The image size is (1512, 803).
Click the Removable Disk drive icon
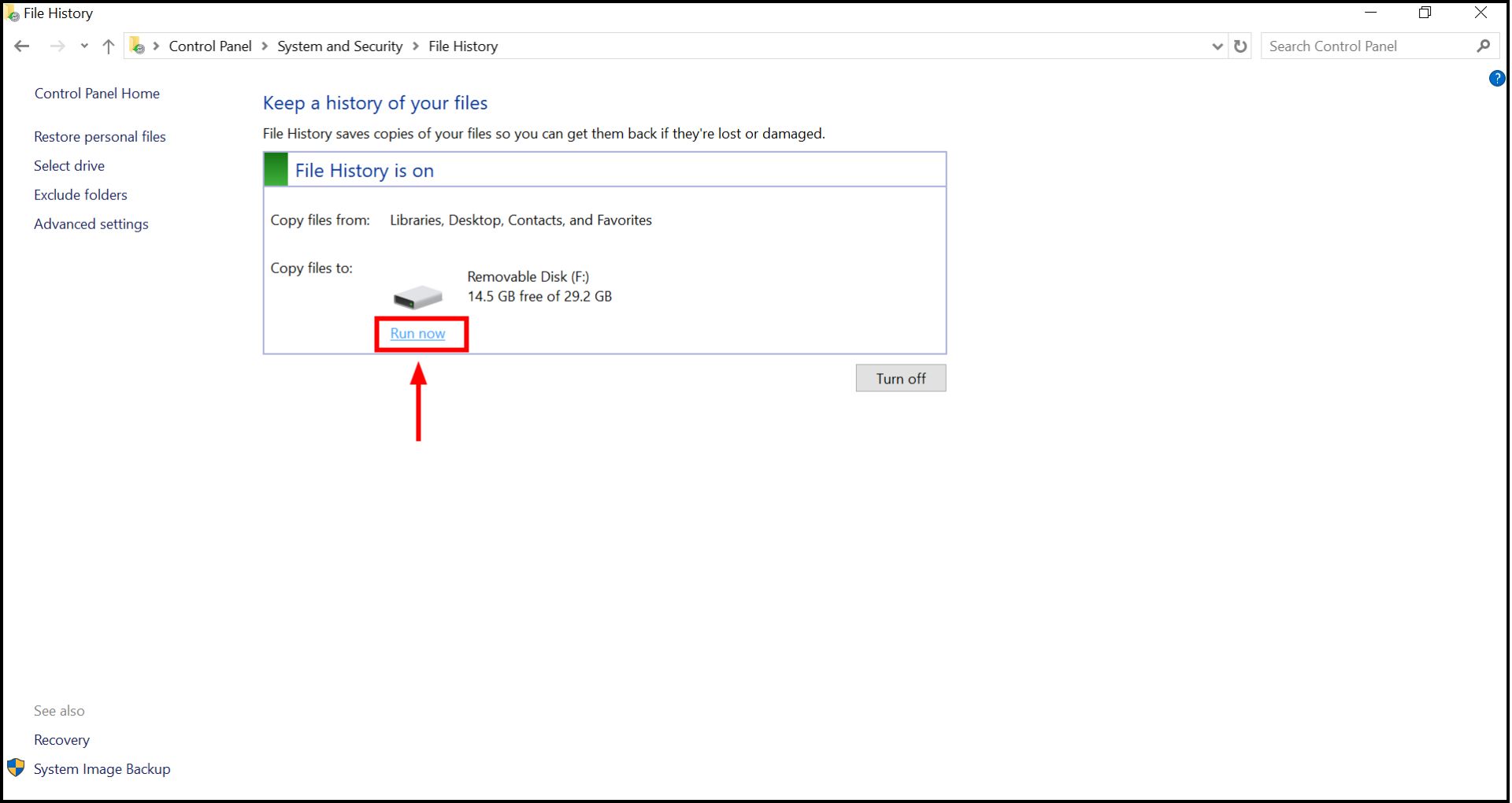(x=418, y=296)
